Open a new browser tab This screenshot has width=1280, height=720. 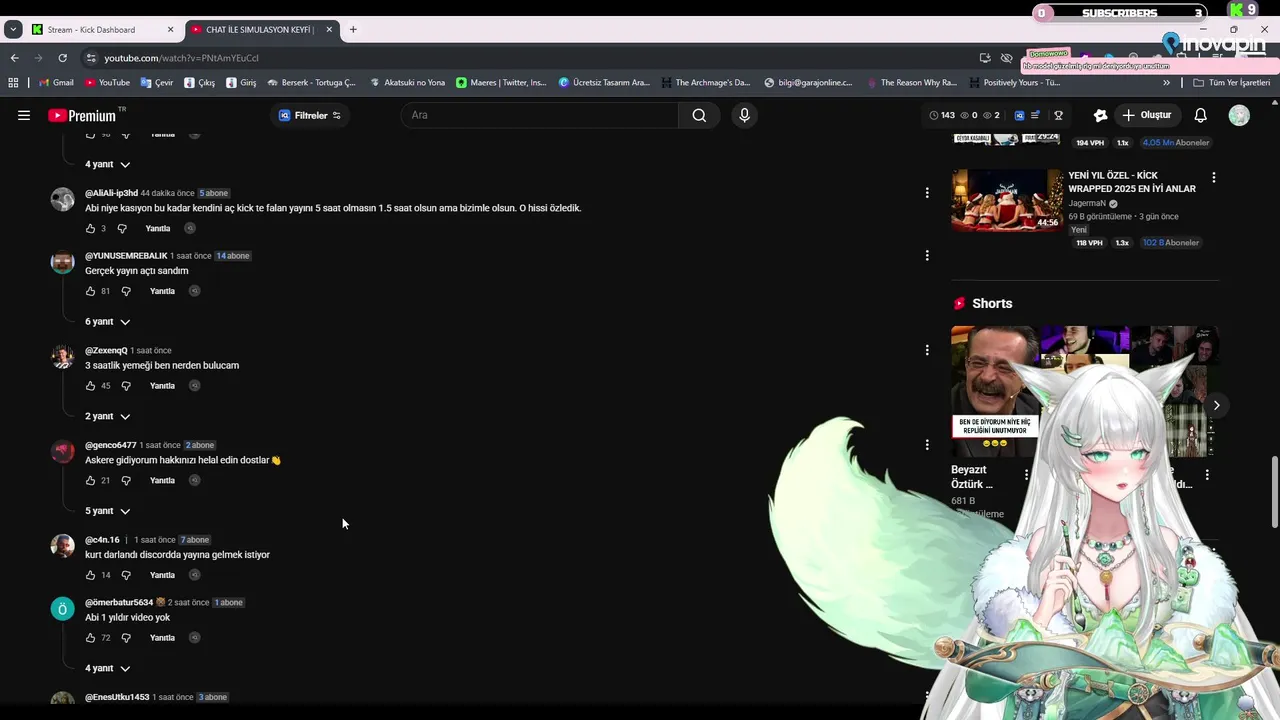[353, 30]
